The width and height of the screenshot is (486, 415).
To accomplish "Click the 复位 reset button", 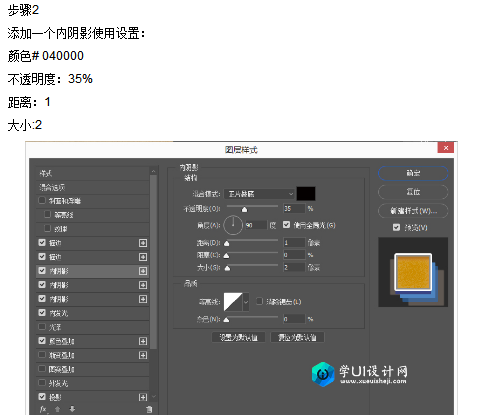I will click(413, 192).
